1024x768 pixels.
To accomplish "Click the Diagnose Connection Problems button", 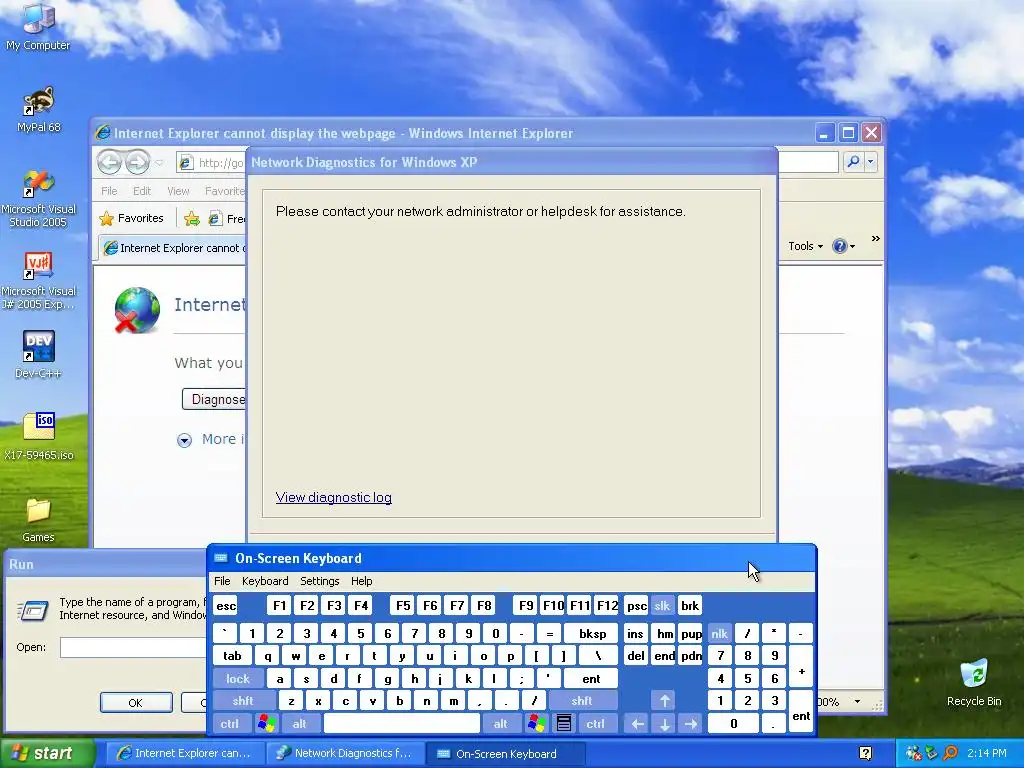I will tap(214, 399).
